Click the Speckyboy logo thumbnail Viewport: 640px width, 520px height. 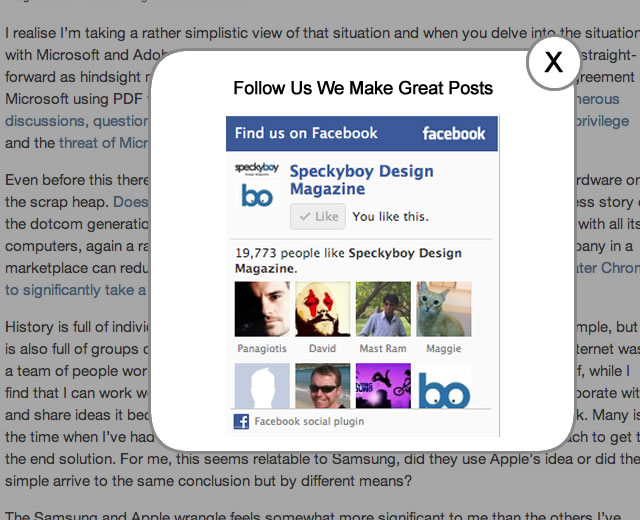coord(256,183)
